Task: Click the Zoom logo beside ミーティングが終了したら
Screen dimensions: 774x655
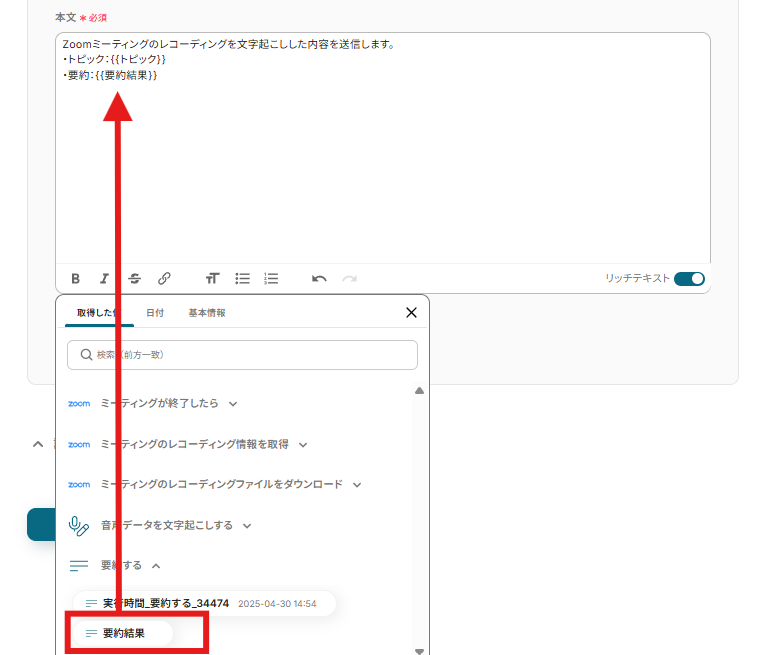Action: pos(79,404)
